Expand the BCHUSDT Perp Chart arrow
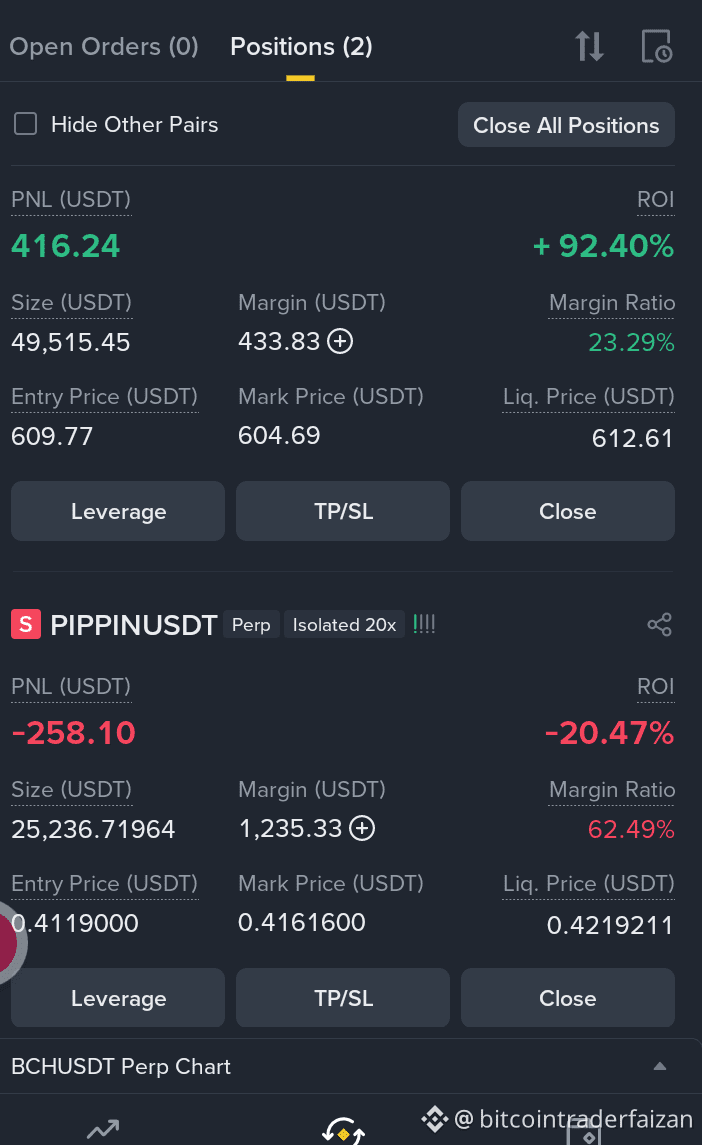The image size is (702, 1145). pyautogui.click(x=660, y=1066)
